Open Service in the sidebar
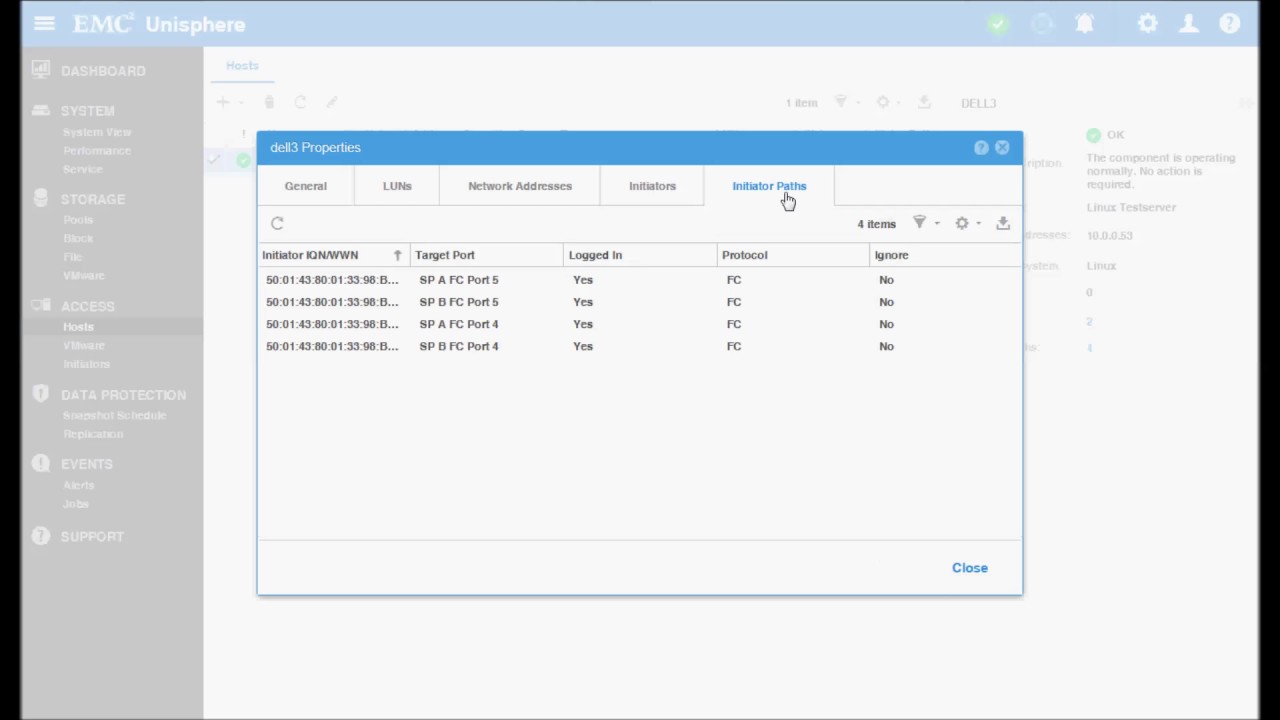The height and width of the screenshot is (720, 1280). (82, 170)
